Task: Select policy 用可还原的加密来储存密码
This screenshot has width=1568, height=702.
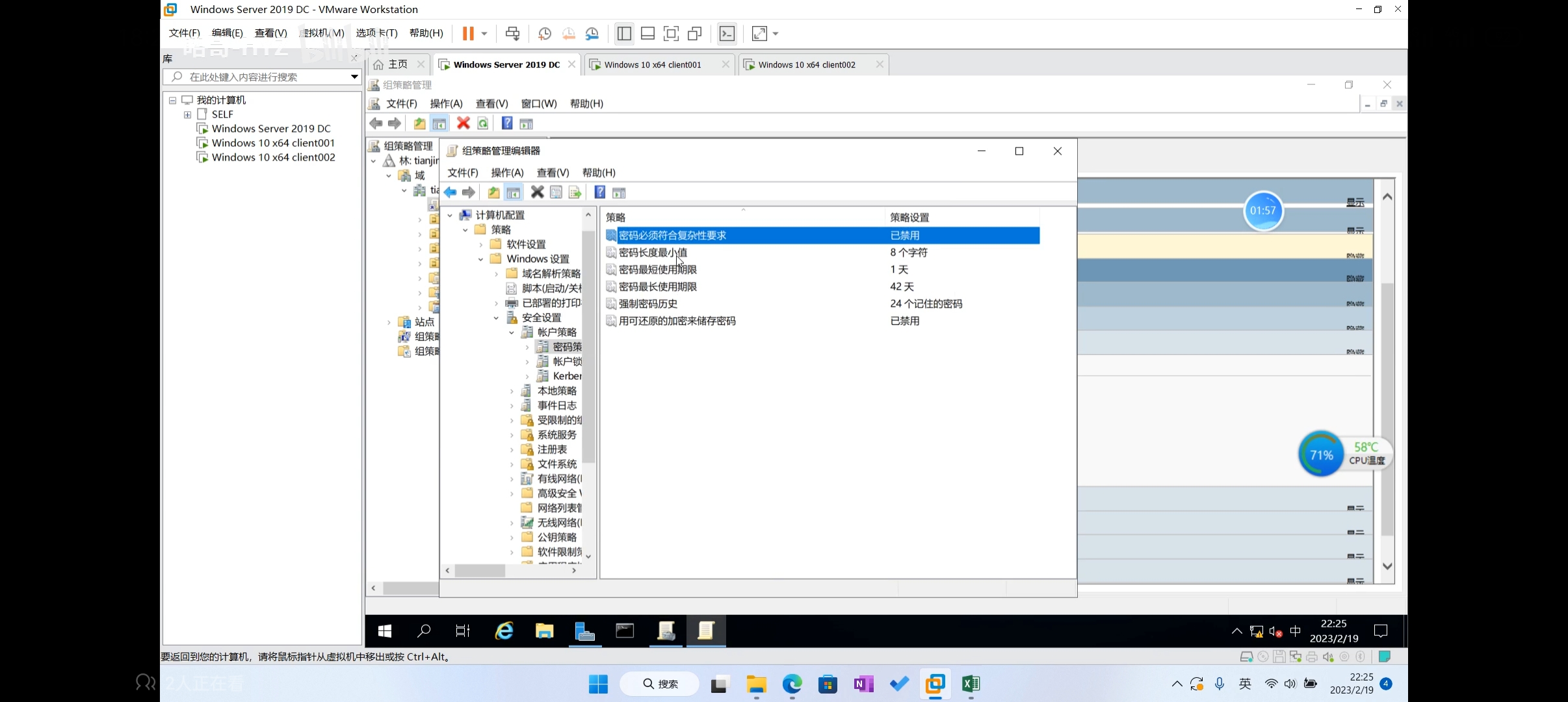Action: coord(677,320)
